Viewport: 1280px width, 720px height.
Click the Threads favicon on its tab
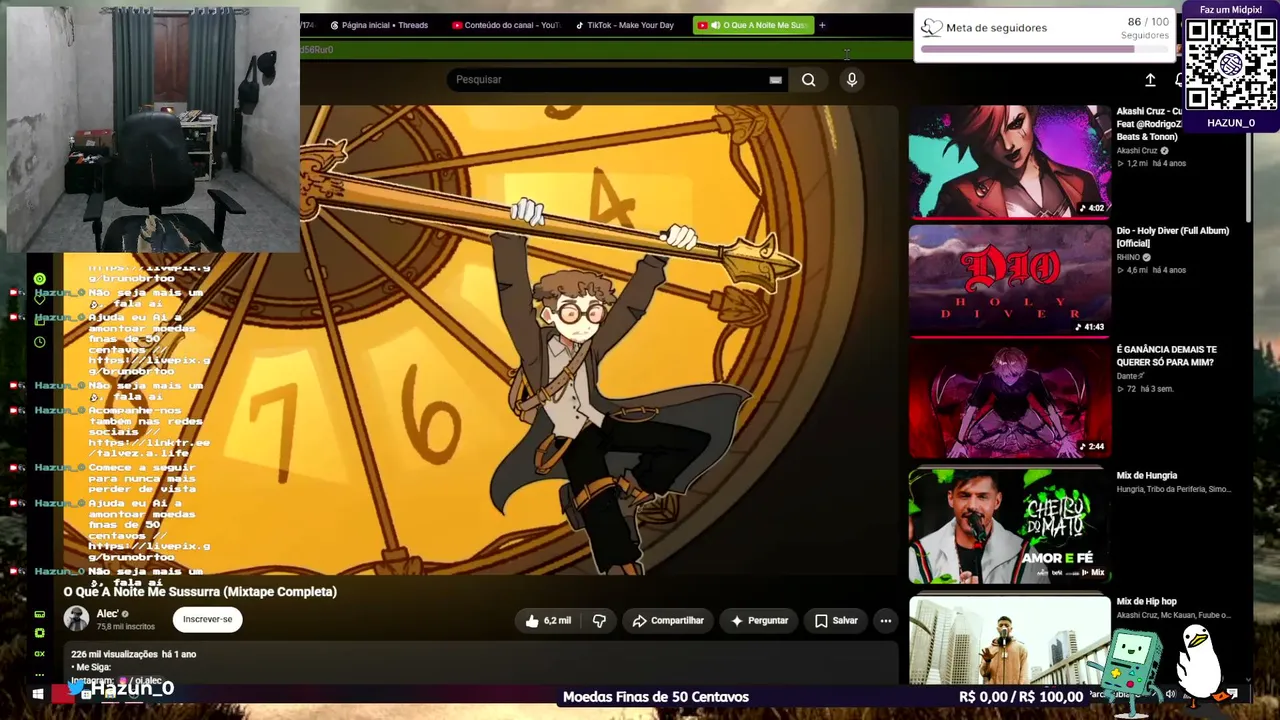[x=334, y=25]
